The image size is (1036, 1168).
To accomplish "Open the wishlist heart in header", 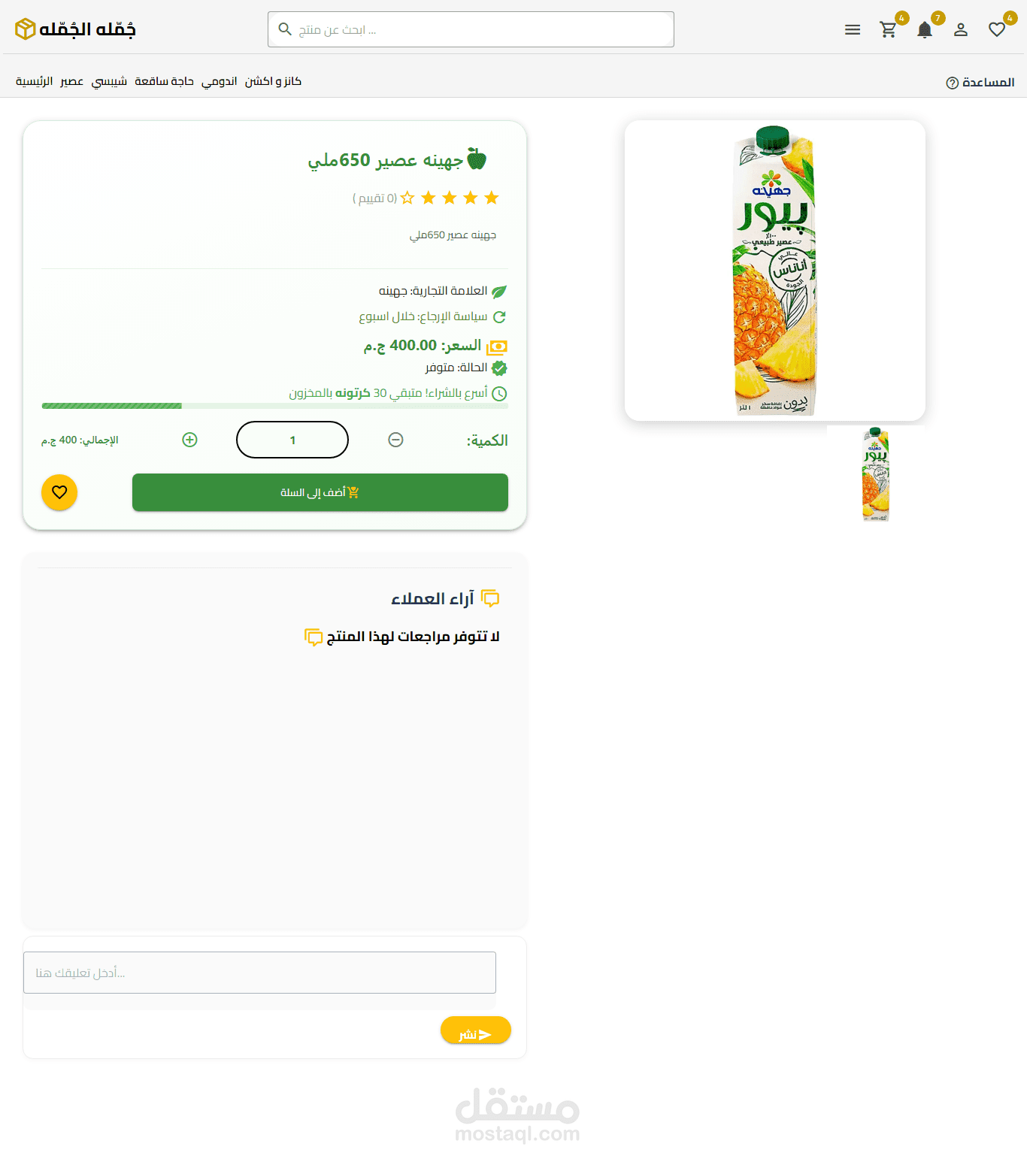I will [997, 30].
